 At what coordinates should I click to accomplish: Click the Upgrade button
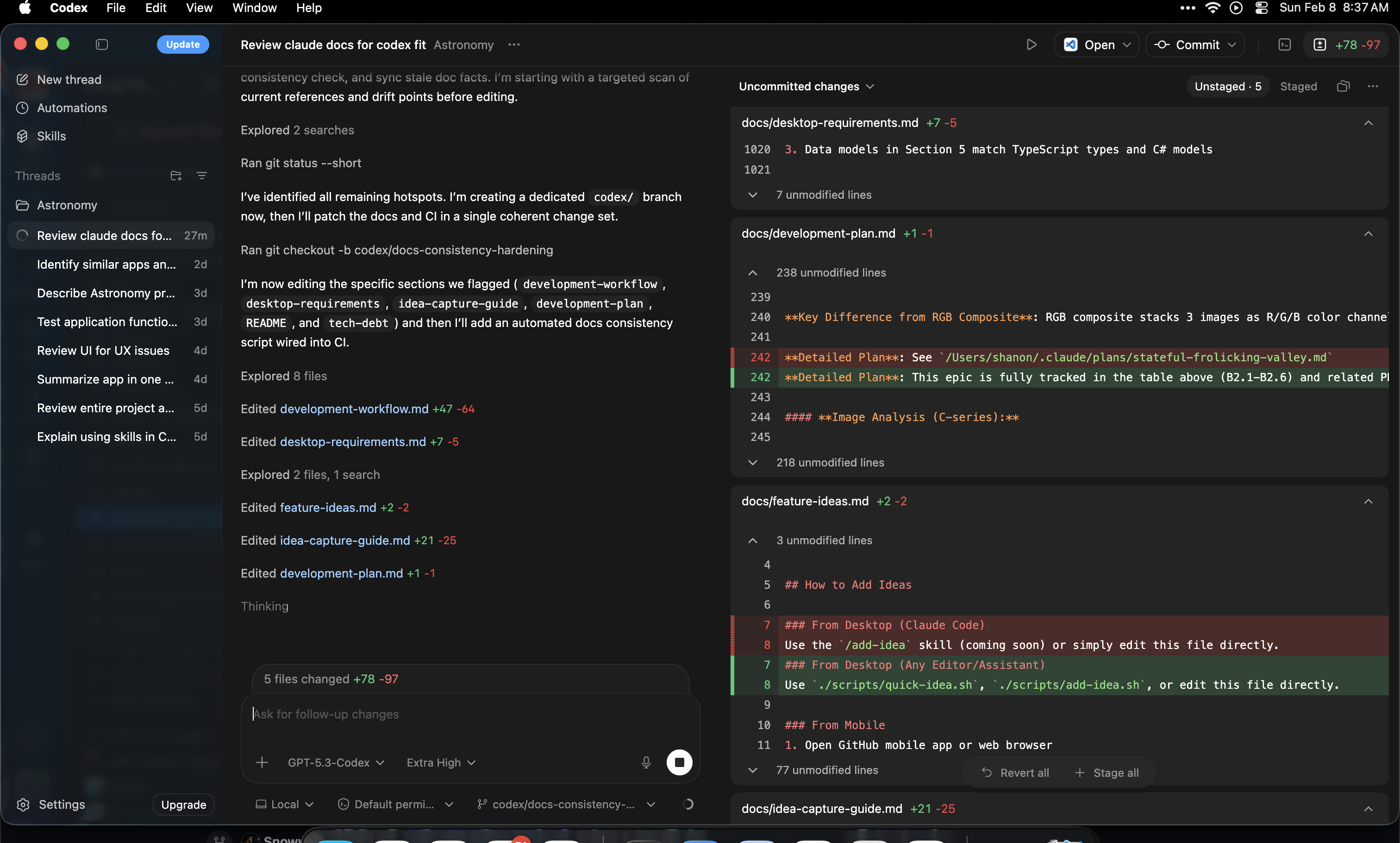[183, 805]
